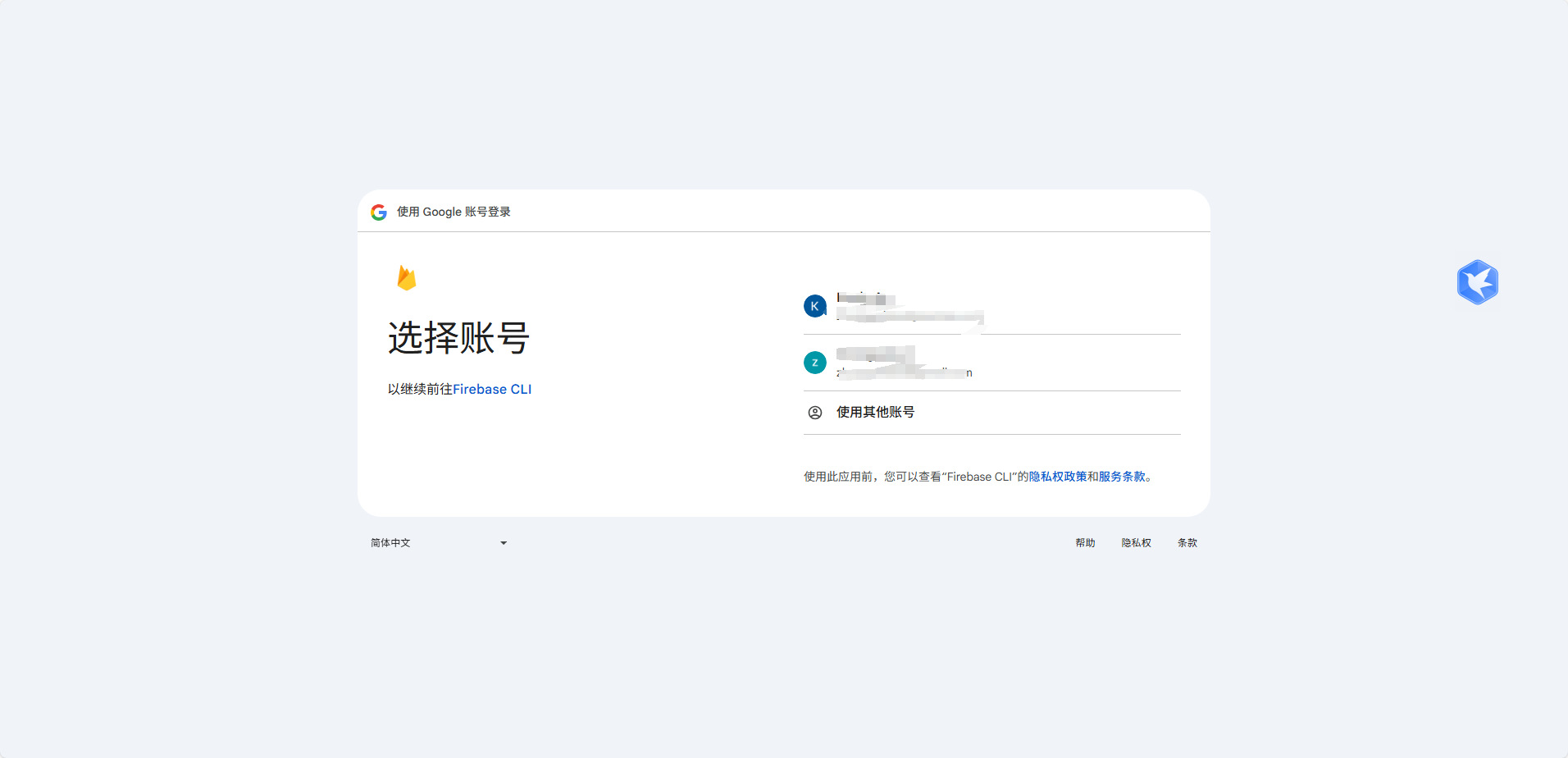Click the blurred name of the first account
This screenshot has height=758, width=1568.
pos(866,299)
